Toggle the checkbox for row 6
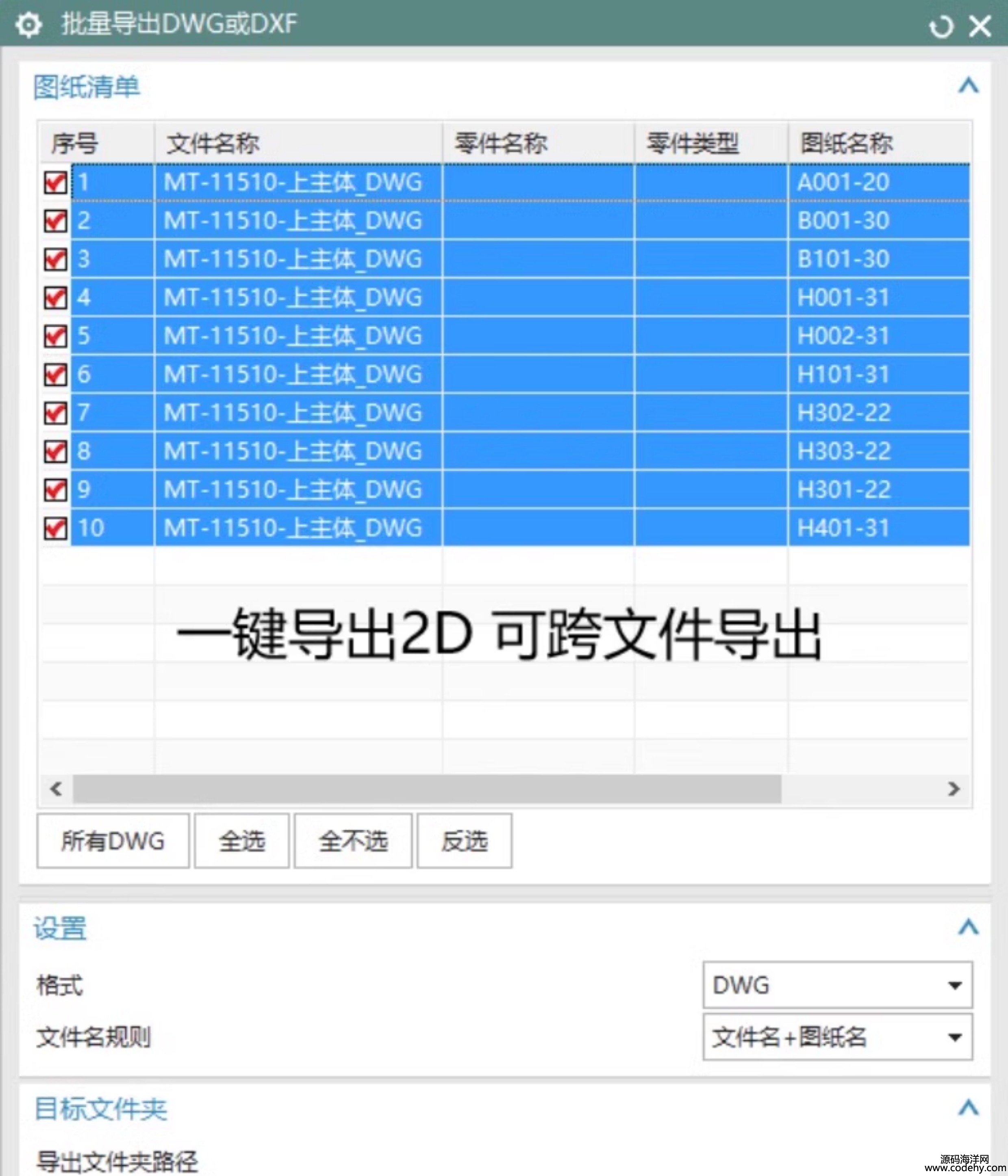 click(x=56, y=375)
